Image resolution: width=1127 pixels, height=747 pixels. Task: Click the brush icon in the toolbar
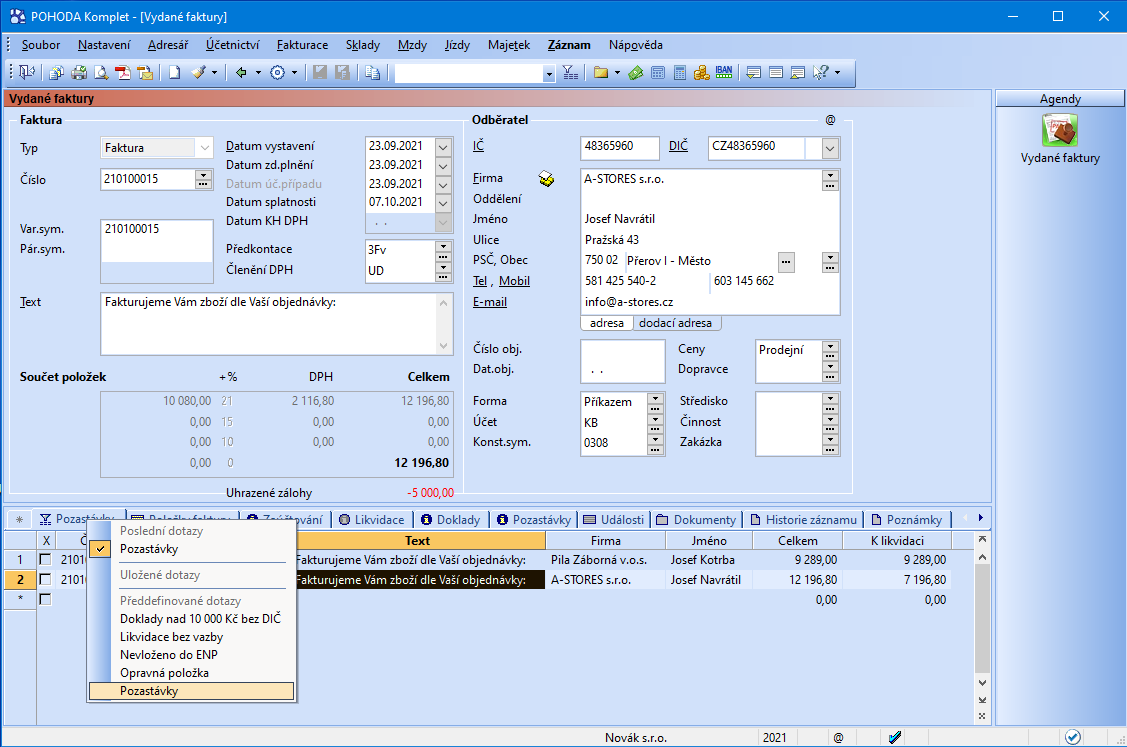click(198, 72)
